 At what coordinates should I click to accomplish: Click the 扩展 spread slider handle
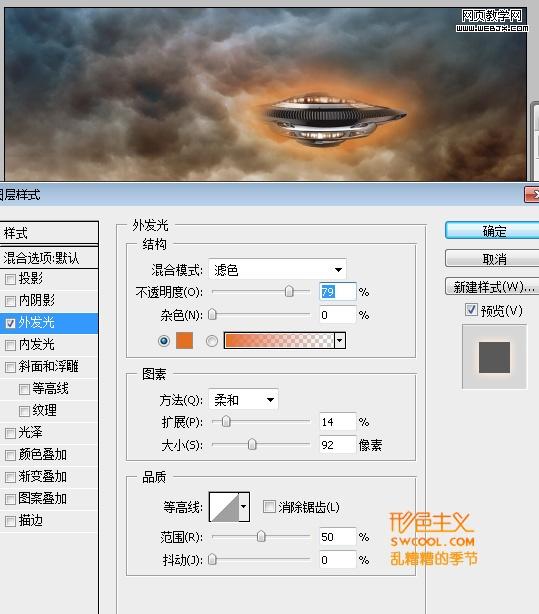(x=226, y=422)
